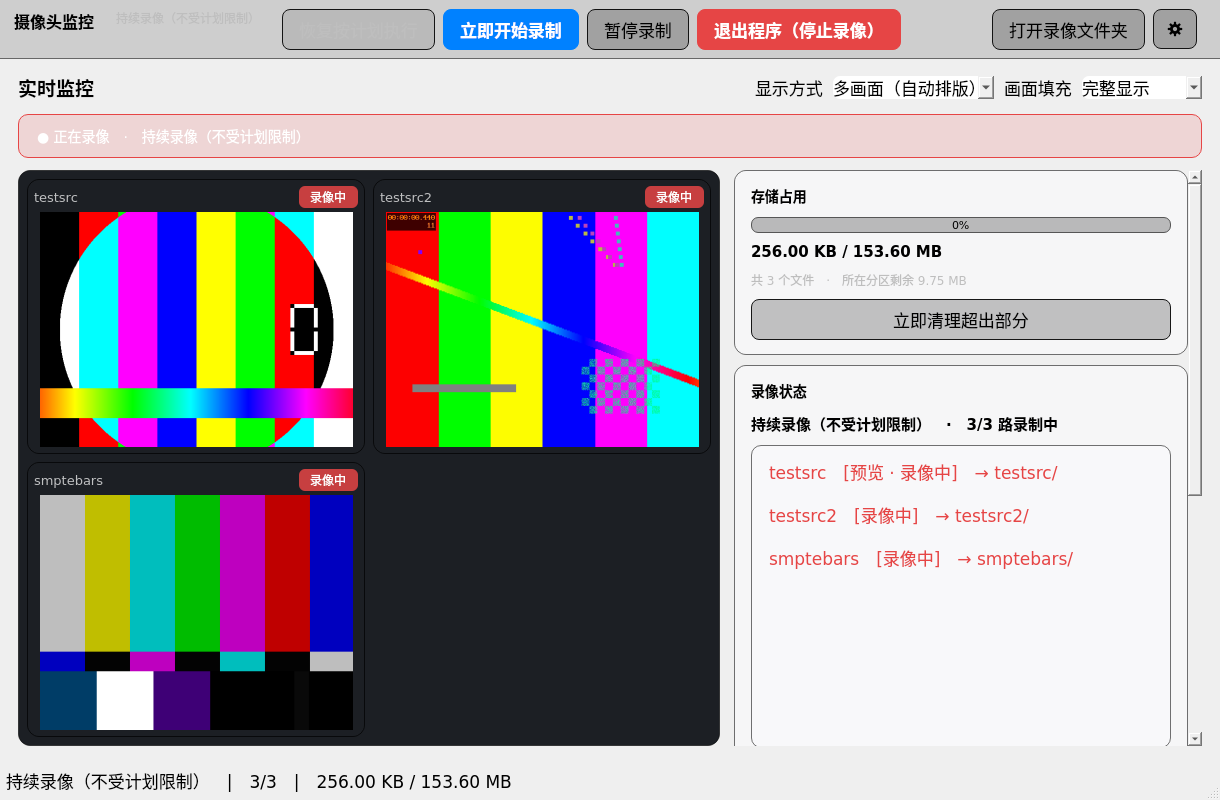Screen dimensions: 1220x800
Task: Click 录像中 badge on testsrc tile
Action: (x=328, y=197)
